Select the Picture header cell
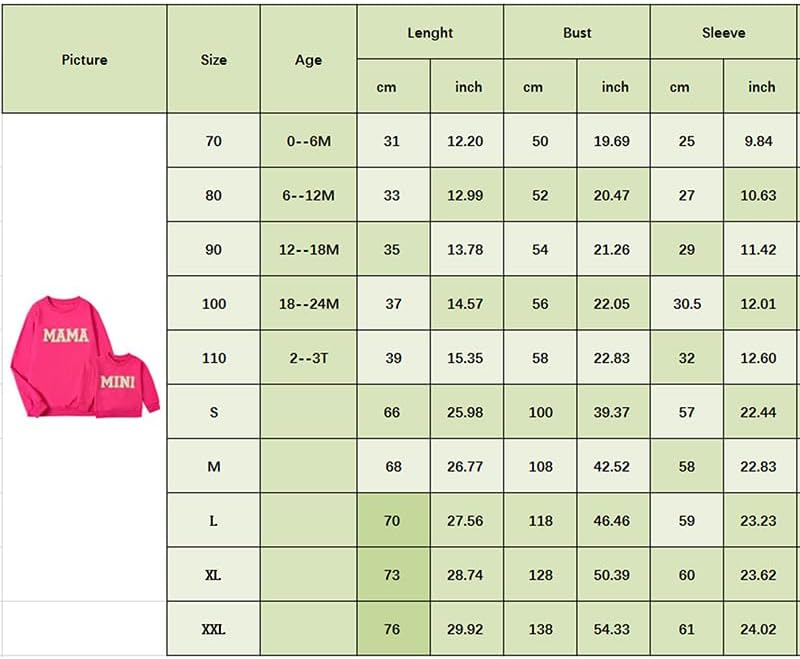 pos(84,59)
